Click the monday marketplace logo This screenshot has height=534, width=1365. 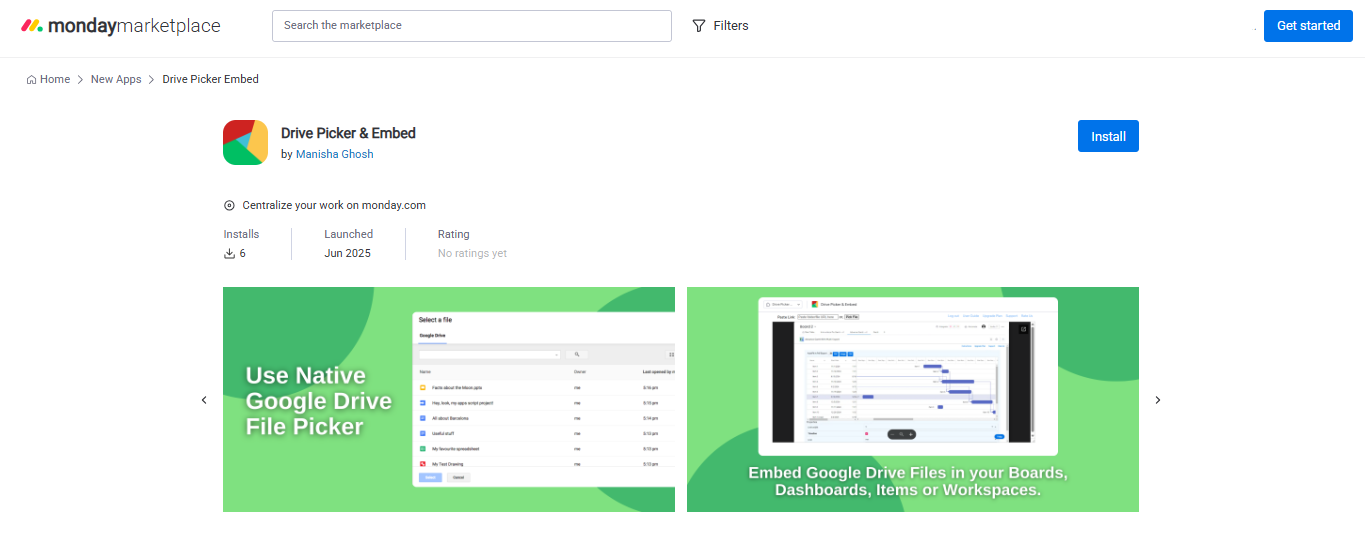(x=121, y=26)
